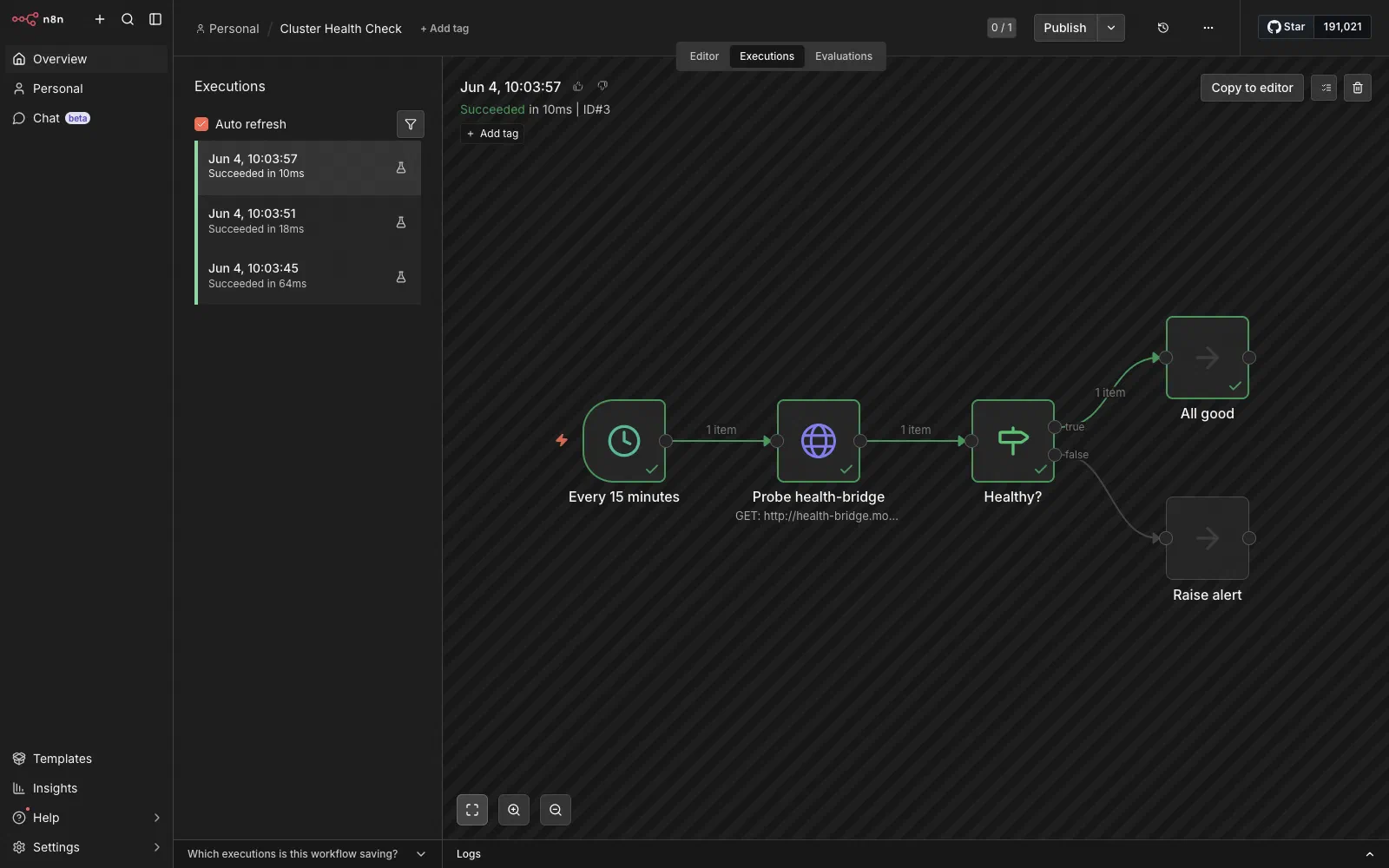Click the filter executions funnel icon
1389x868 pixels.
click(x=411, y=124)
